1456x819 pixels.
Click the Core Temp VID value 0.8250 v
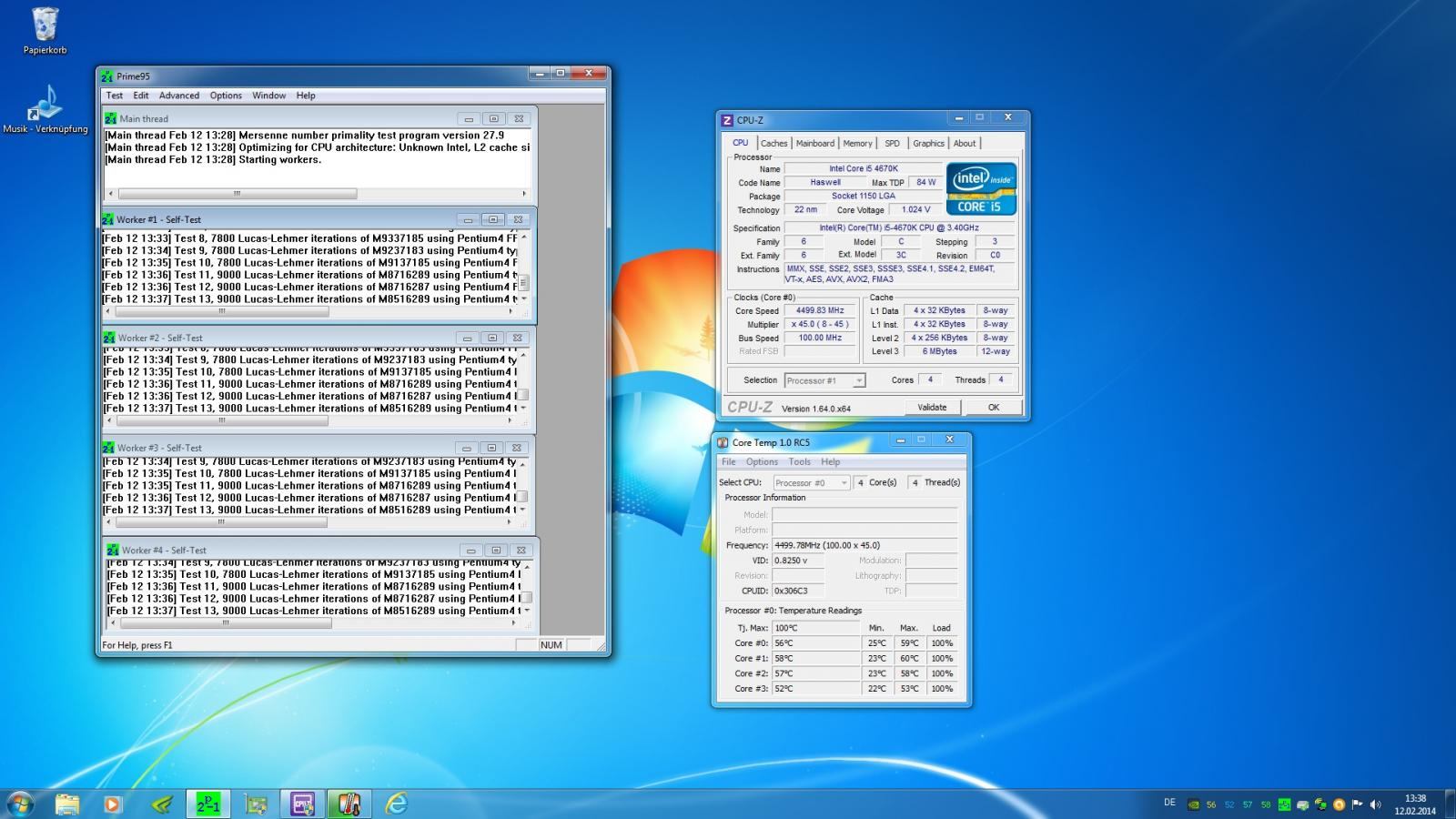pyautogui.click(x=798, y=561)
